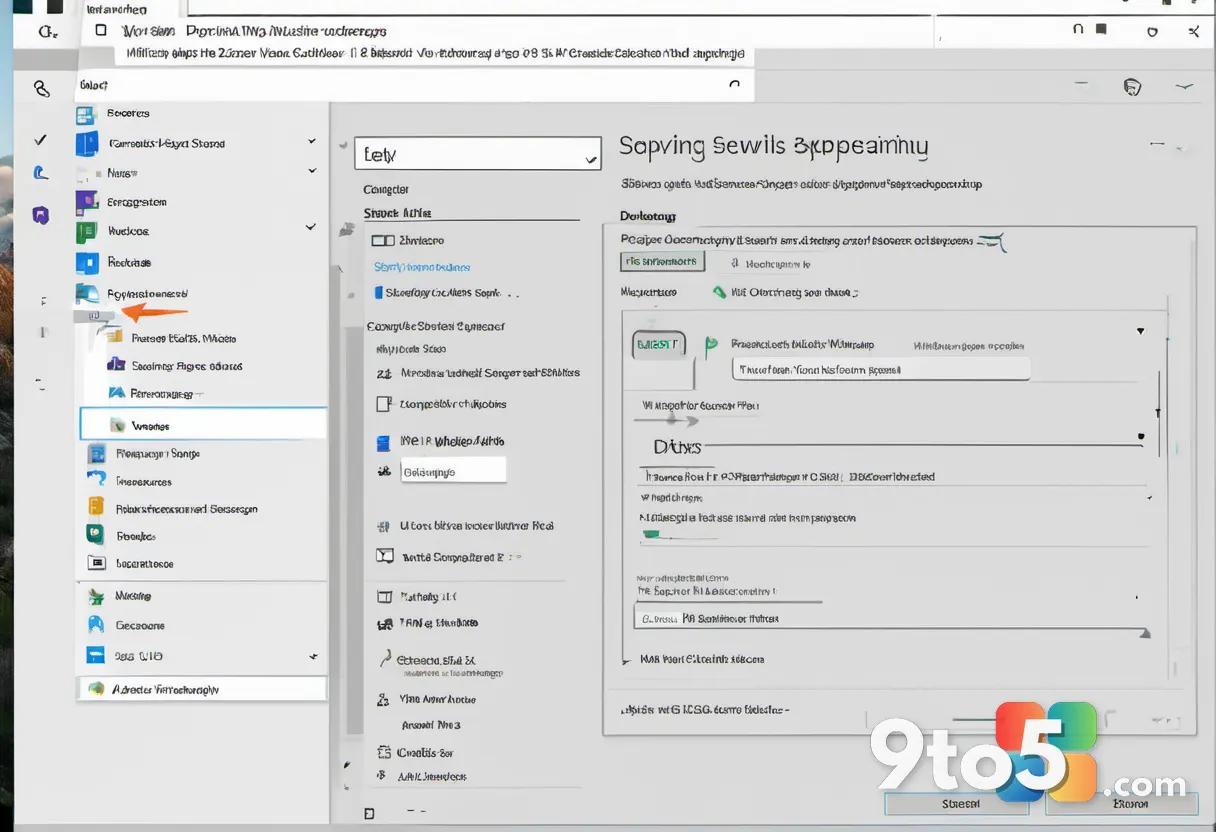Open the purple shield icon in left rail
Screen dimensions: 1216x832
(x=41, y=214)
